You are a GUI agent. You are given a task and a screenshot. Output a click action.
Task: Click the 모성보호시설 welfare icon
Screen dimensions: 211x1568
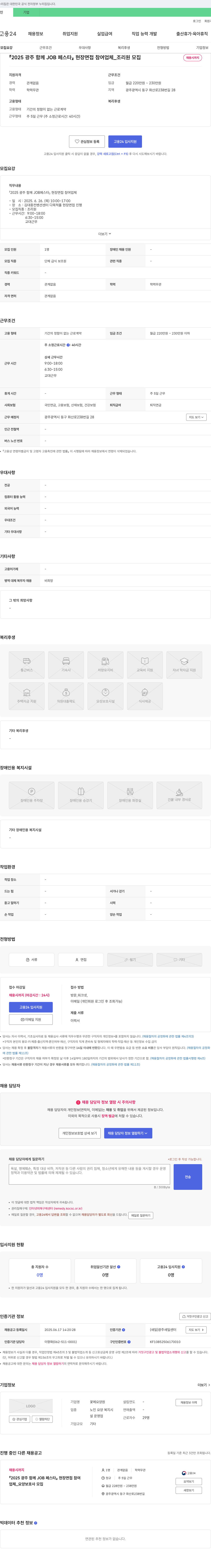[x=105, y=696]
